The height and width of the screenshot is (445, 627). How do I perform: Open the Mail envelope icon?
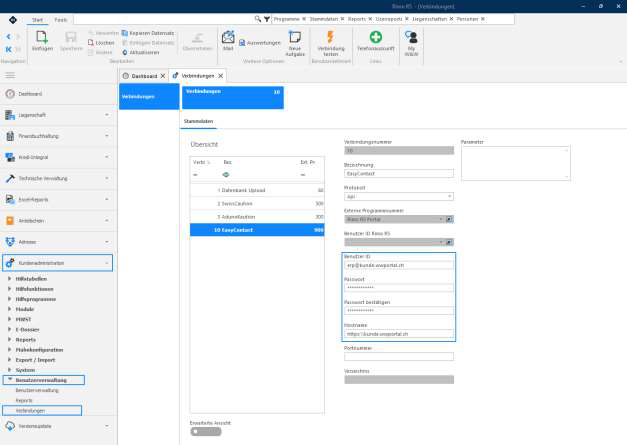(228, 37)
